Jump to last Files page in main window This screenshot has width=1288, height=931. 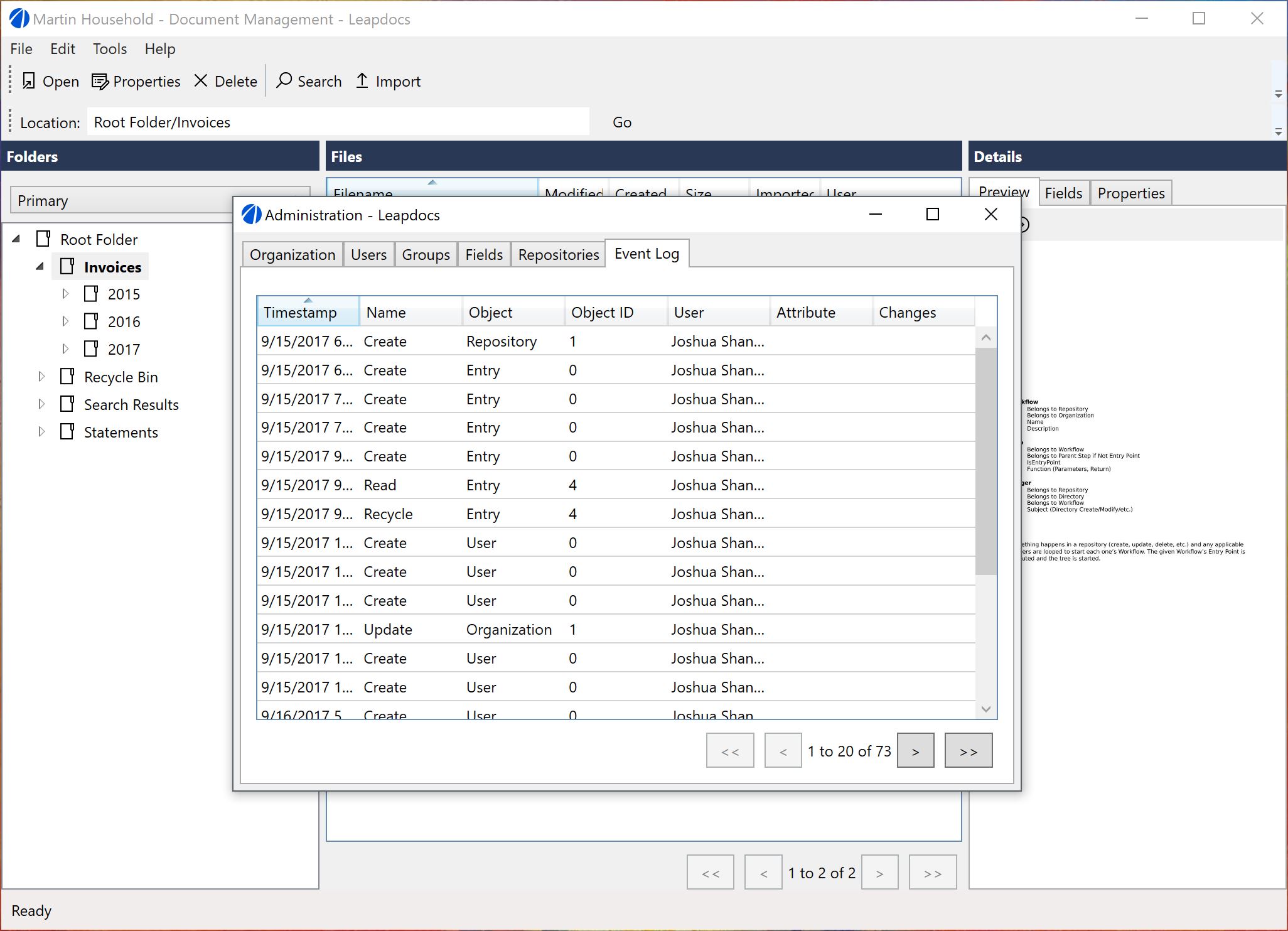933,872
